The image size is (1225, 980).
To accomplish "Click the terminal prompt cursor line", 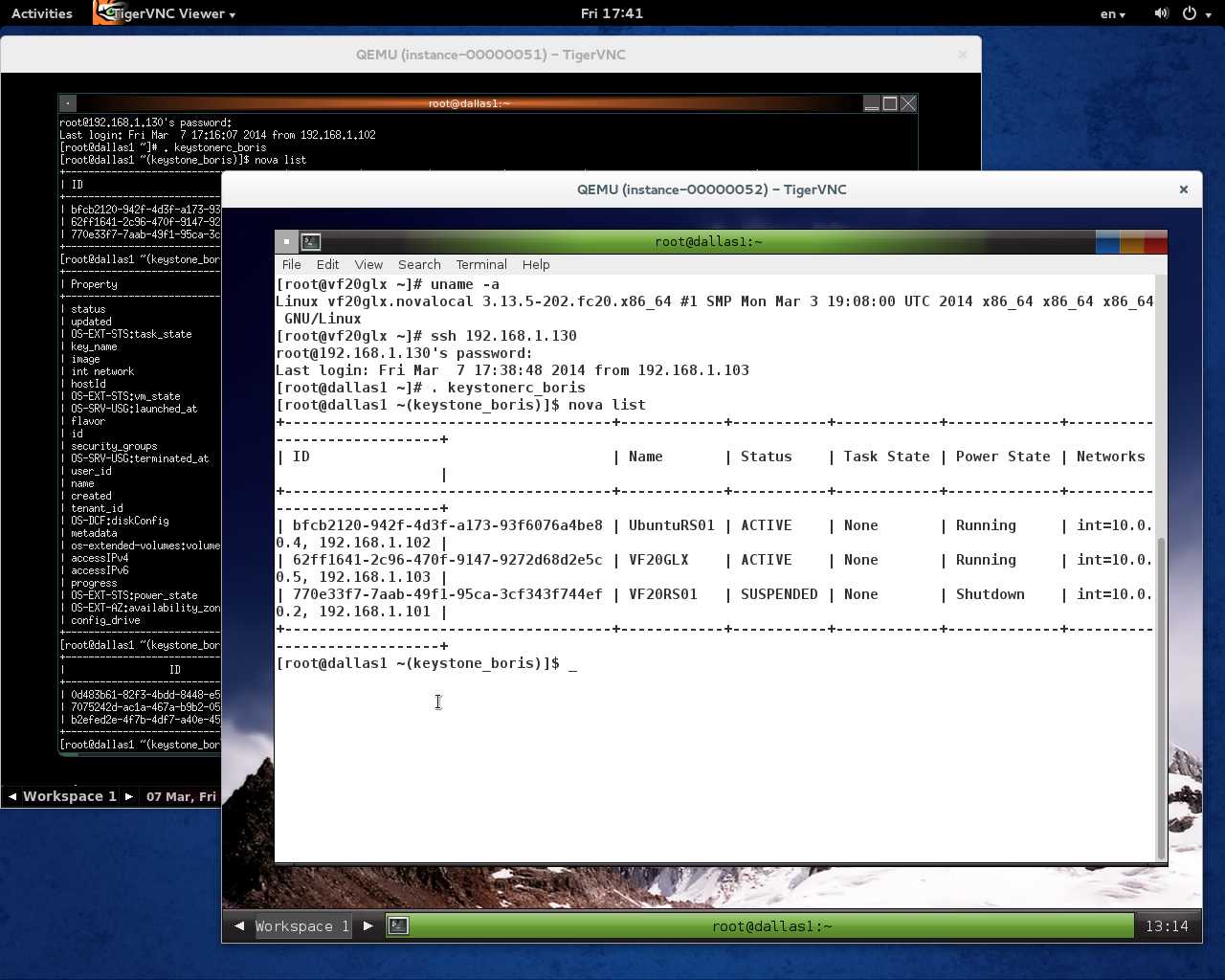I will [427, 663].
